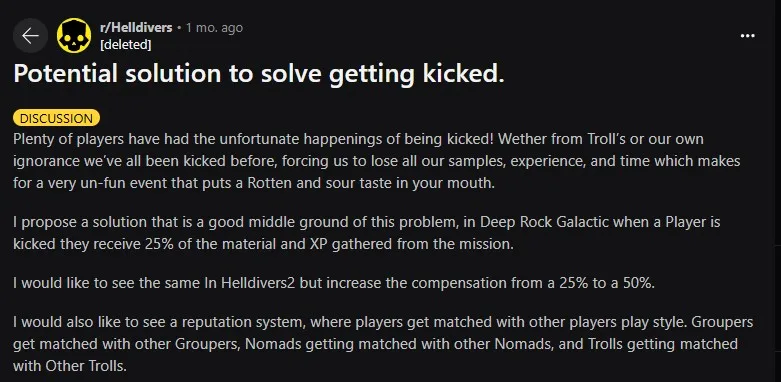Screen dimensions: 781x382
Task: Filter posts by the DISCUSSION flair tag
Action: pyautogui.click(x=56, y=118)
